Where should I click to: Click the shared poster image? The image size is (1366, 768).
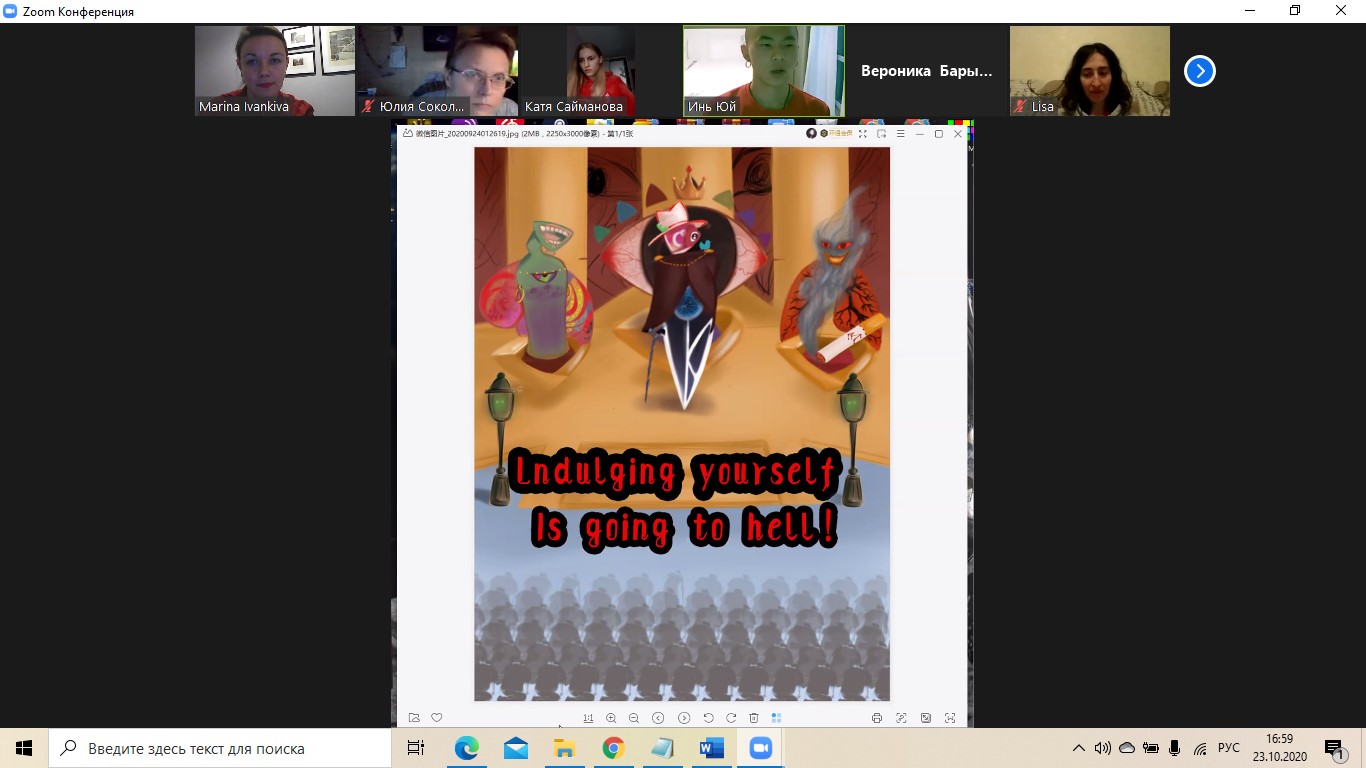pyautogui.click(x=682, y=424)
